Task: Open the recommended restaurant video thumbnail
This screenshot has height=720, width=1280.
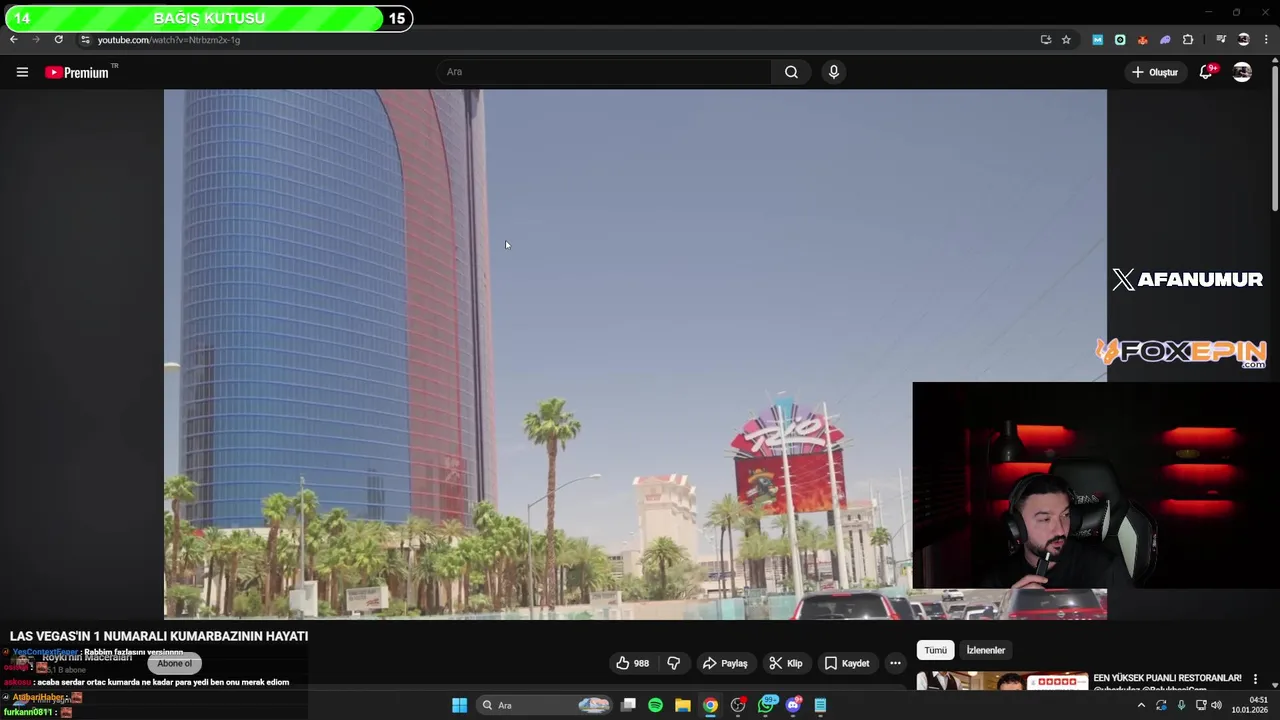Action: [x=1002, y=681]
